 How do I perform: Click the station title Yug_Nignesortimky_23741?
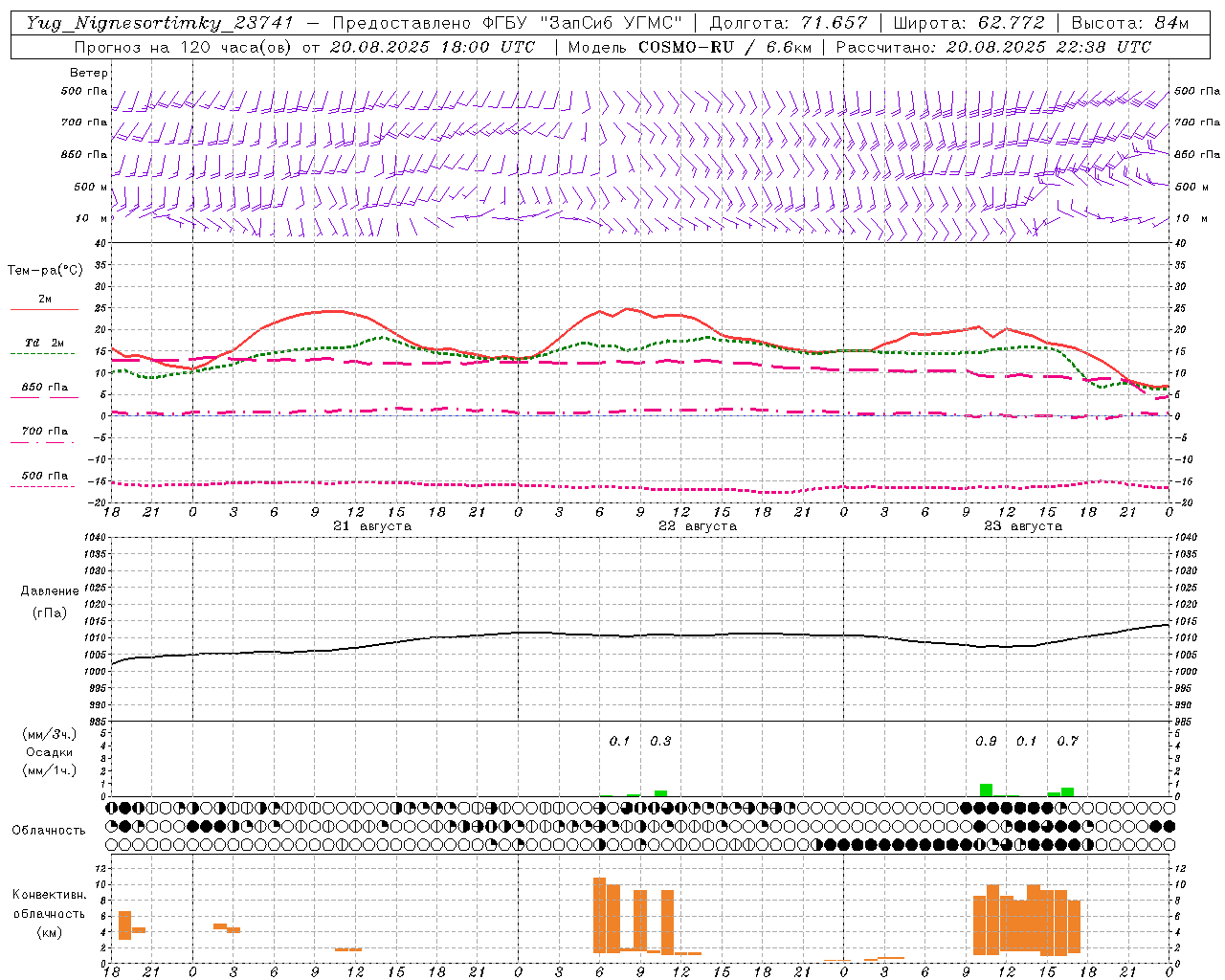tap(160, 23)
